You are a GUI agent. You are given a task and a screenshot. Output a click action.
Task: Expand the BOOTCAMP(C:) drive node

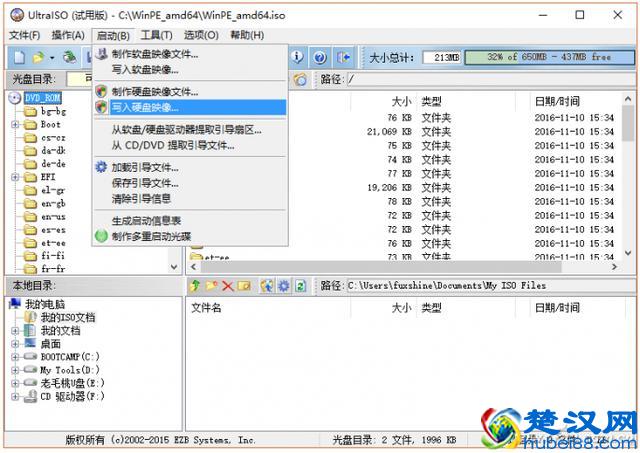[15, 357]
